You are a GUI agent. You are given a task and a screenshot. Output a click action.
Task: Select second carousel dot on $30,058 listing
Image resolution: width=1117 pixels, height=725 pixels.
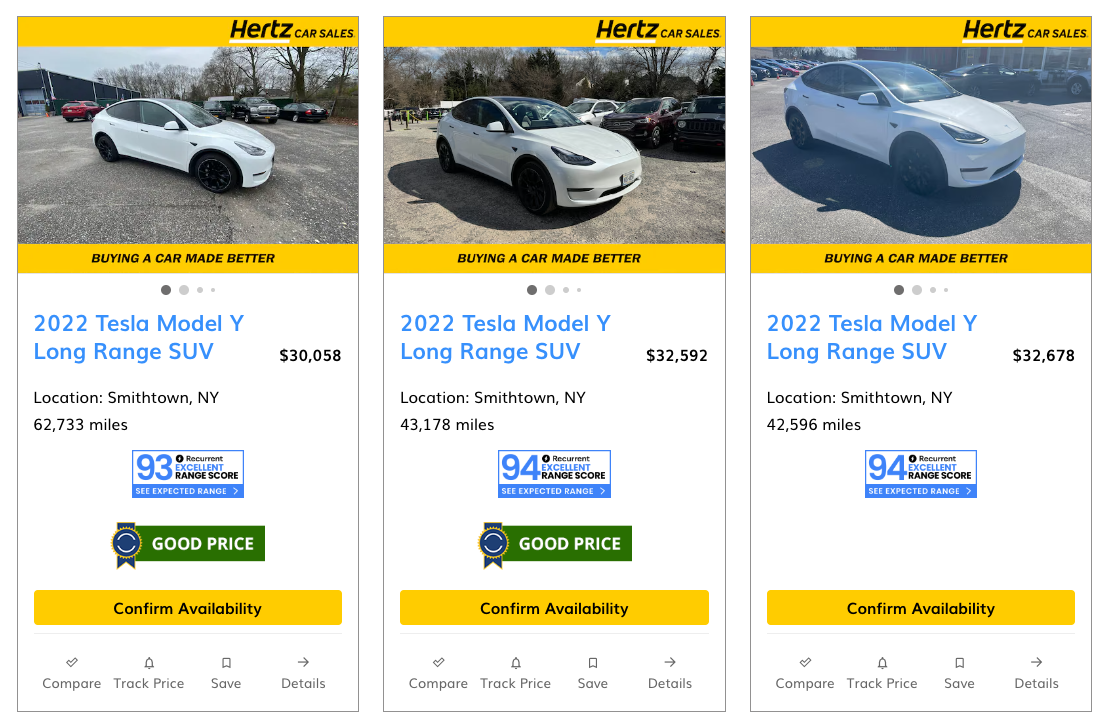click(184, 290)
